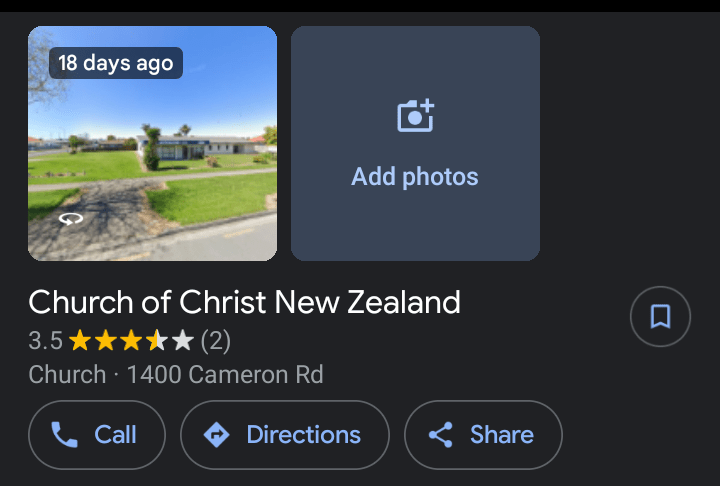This screenshot has height=486, width=720.
Task: Open the Church of Christ New Zealand title
Action: pyautogui.click(x=244, y=302)
